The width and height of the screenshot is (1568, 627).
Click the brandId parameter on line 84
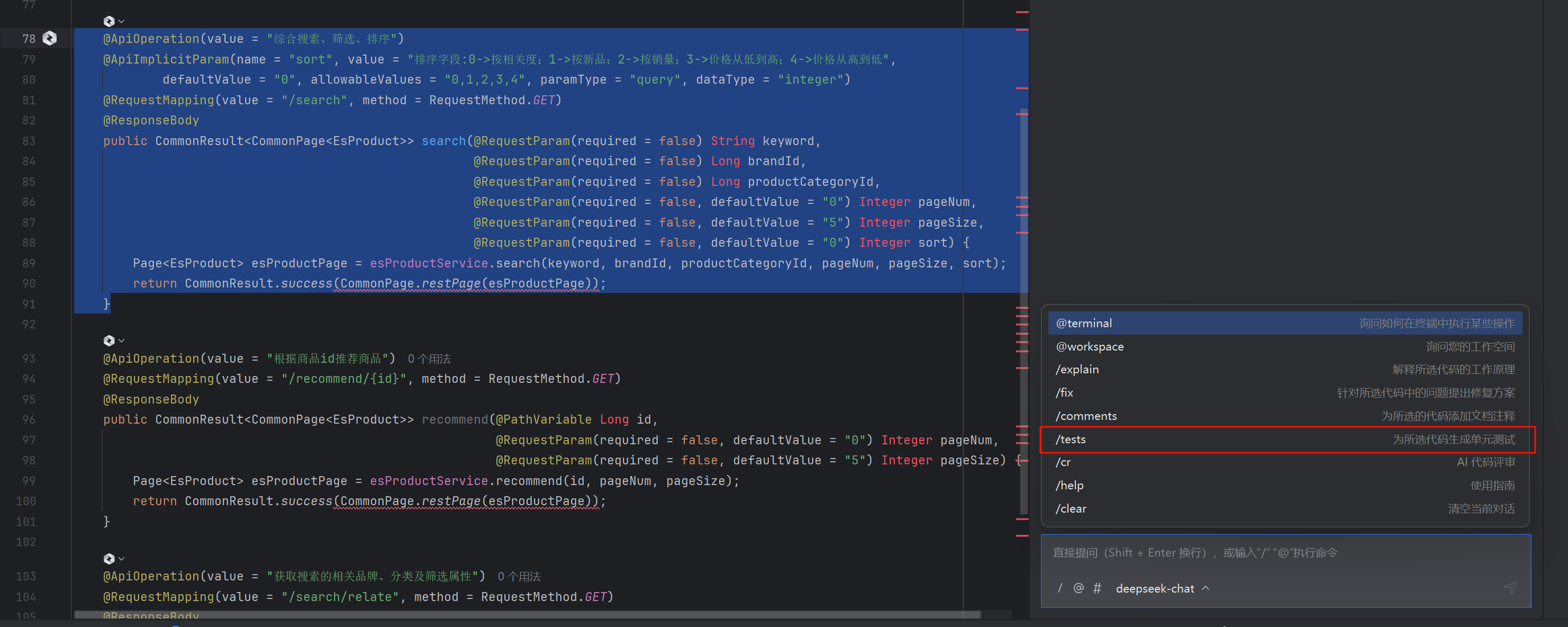point(773,161)
